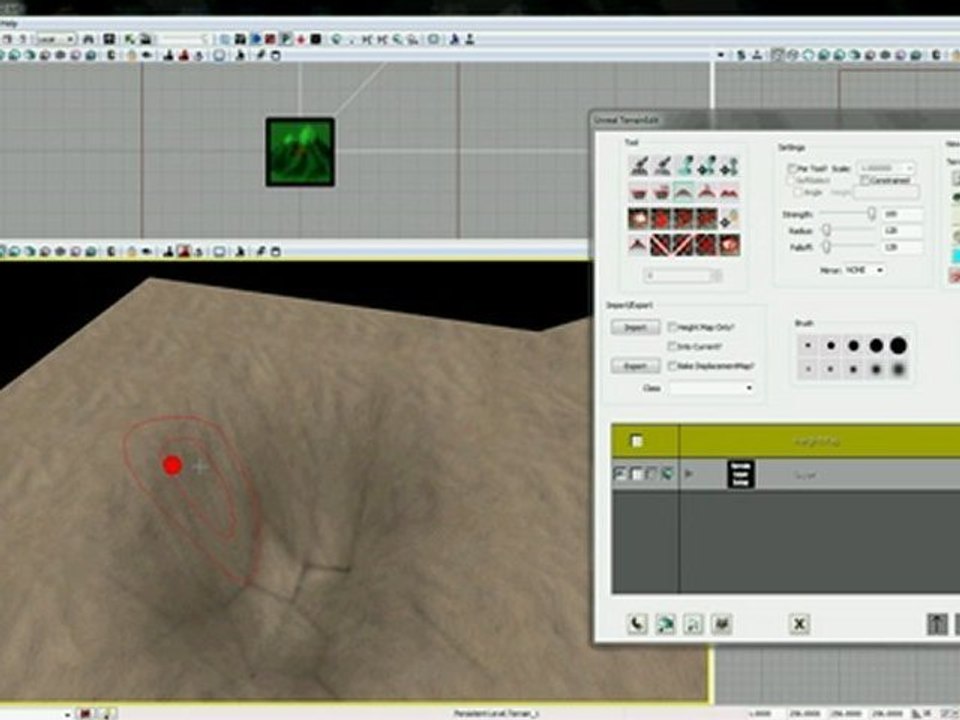The width and height of the screenshot is (960, 720).
Task: Click the black terrain layer thumbnail in Layer row
Action: pos(740,474)
